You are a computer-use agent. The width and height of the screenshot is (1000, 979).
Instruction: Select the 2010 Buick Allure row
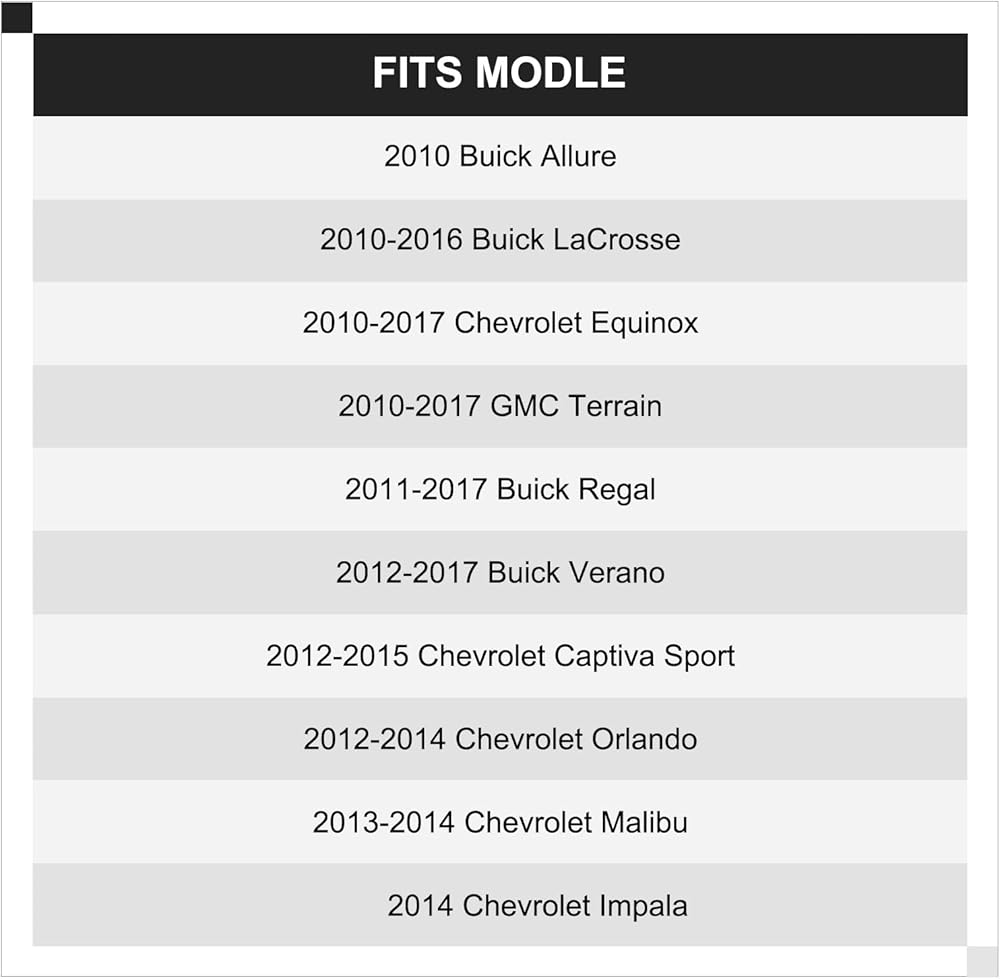[500, 156]
